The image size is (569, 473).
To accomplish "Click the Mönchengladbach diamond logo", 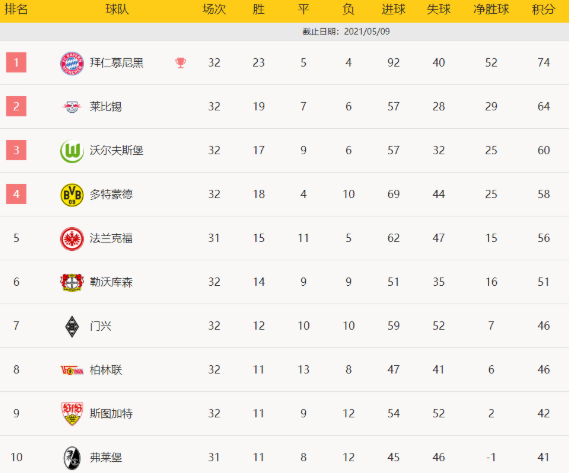I will click(x=72, y=326).
